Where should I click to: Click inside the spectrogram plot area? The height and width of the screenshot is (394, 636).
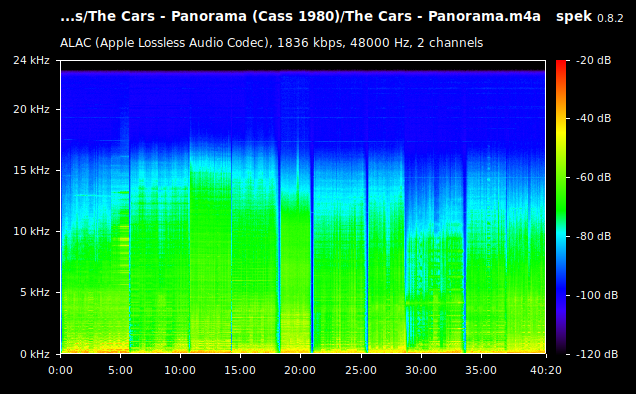click(x=303, y=207)
